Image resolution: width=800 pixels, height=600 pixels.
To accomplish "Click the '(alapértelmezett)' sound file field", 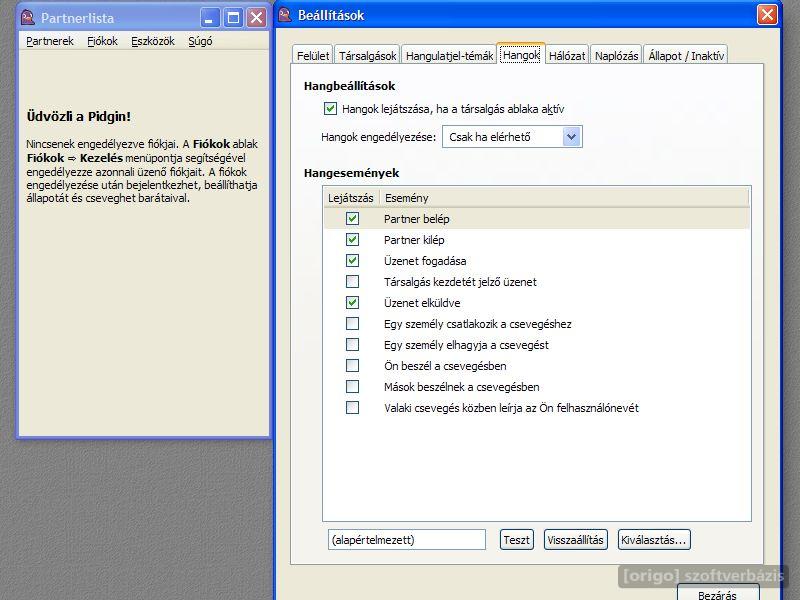I will (407, 540).
